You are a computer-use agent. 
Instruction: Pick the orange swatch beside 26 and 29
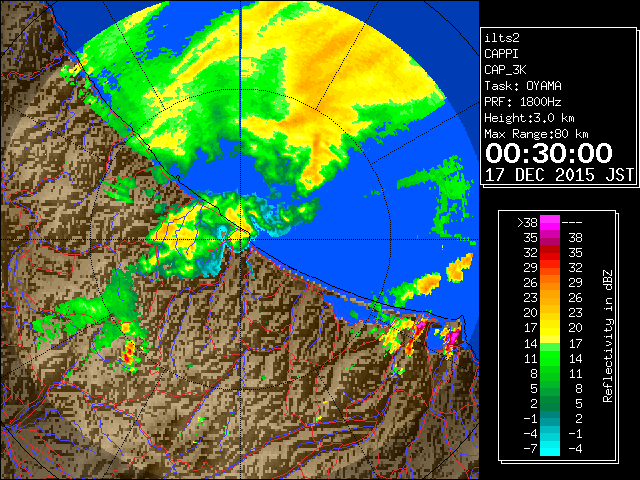[550, 283]
